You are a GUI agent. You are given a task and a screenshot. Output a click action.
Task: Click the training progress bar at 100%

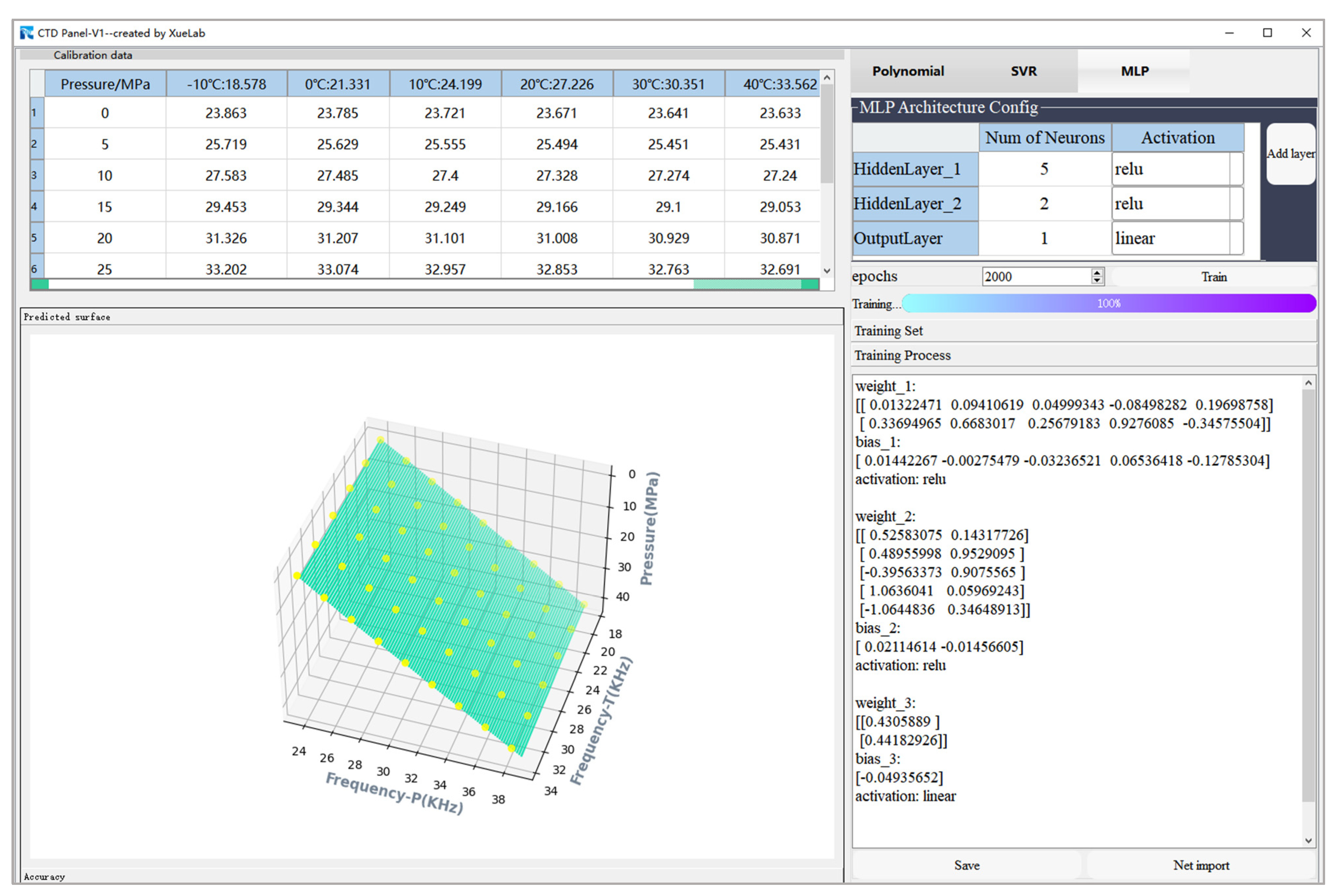point(1108,304)
